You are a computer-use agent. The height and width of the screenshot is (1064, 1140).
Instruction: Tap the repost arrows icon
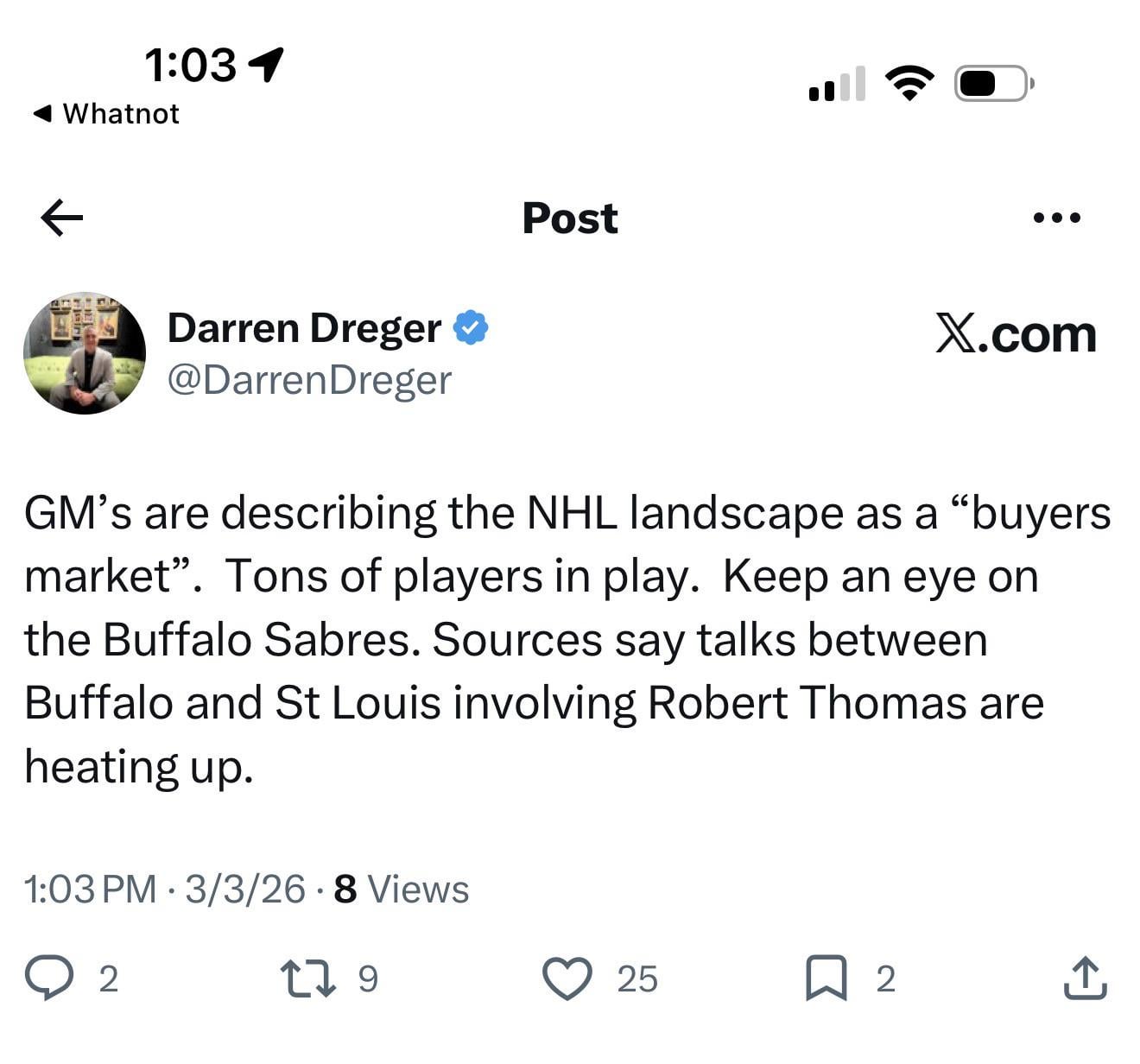point(308,978)
